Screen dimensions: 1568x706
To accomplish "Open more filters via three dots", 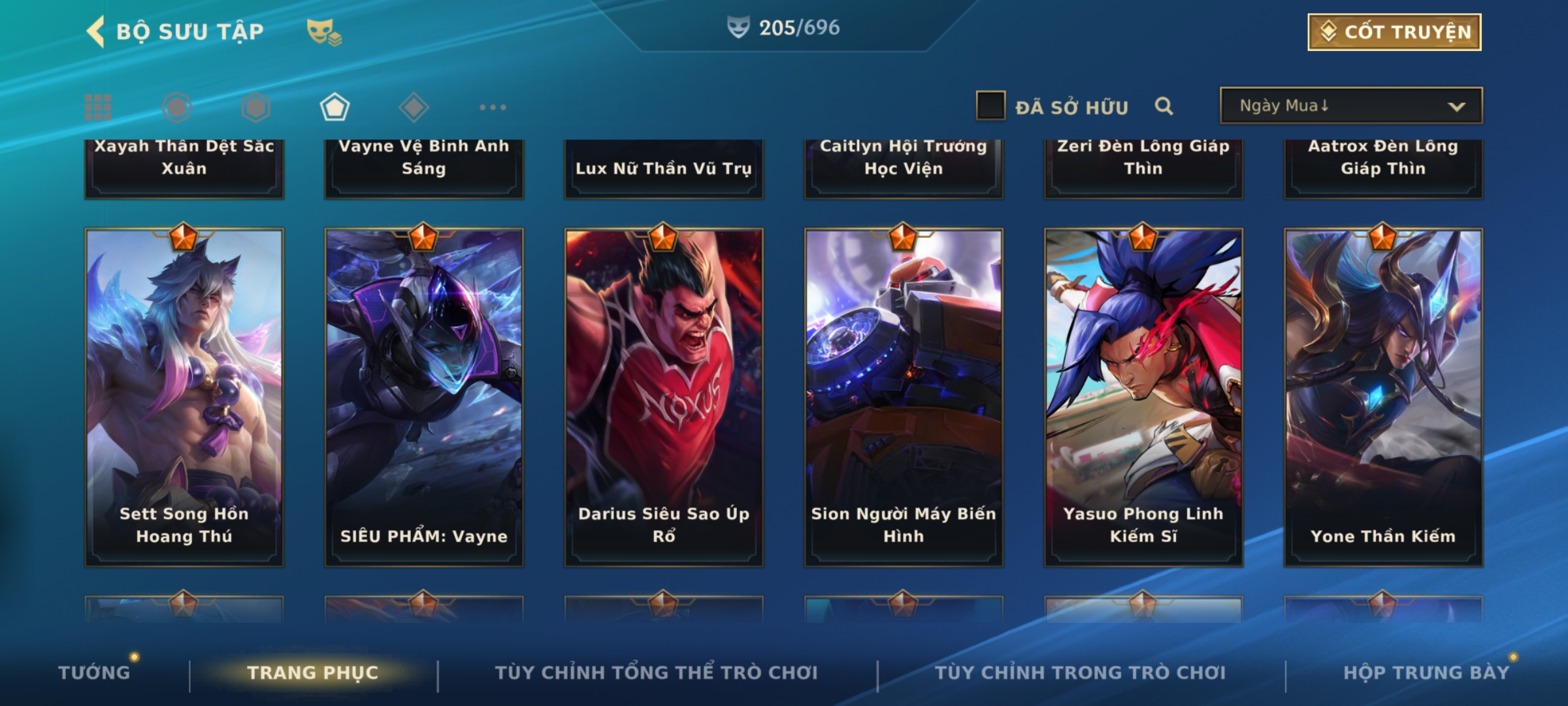I will click(493, 107).
